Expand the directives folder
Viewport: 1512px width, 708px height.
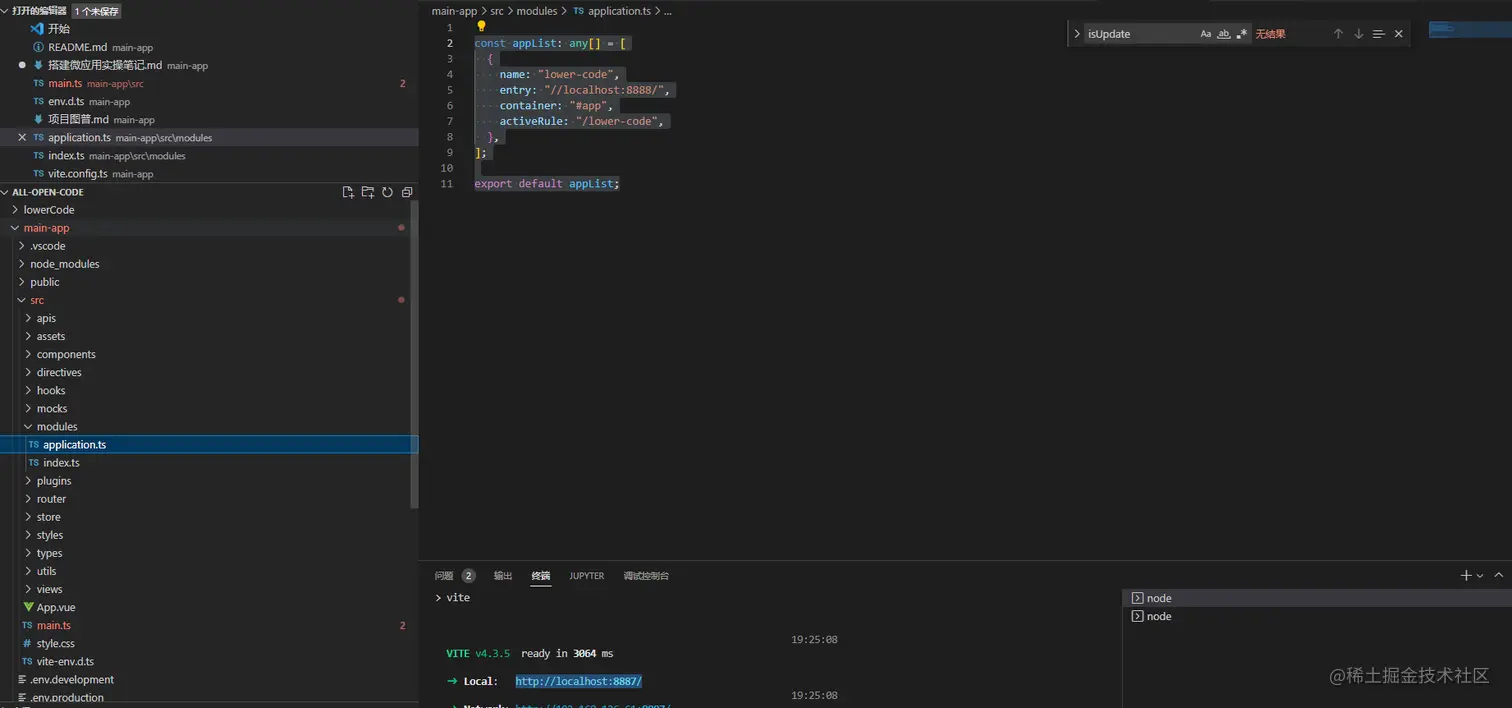click(x=209, y=372)
